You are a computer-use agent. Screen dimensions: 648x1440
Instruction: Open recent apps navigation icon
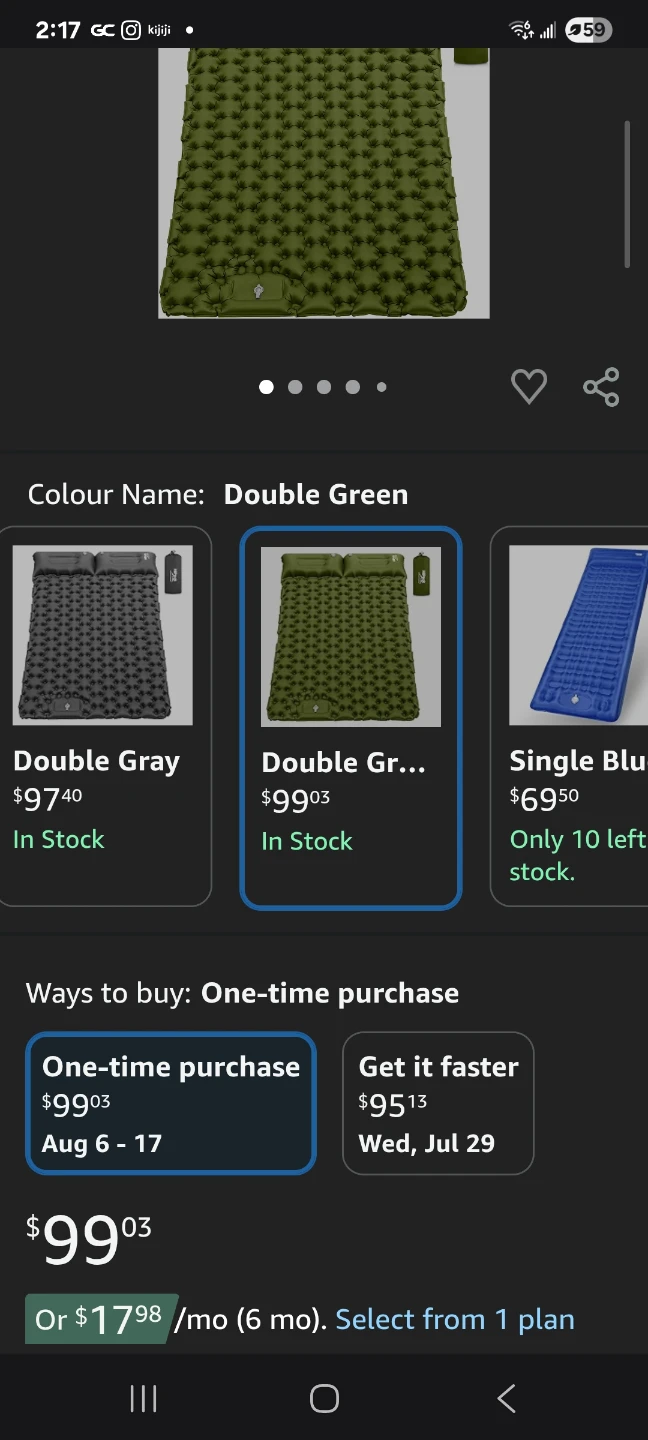click(x=144, y=1398)
